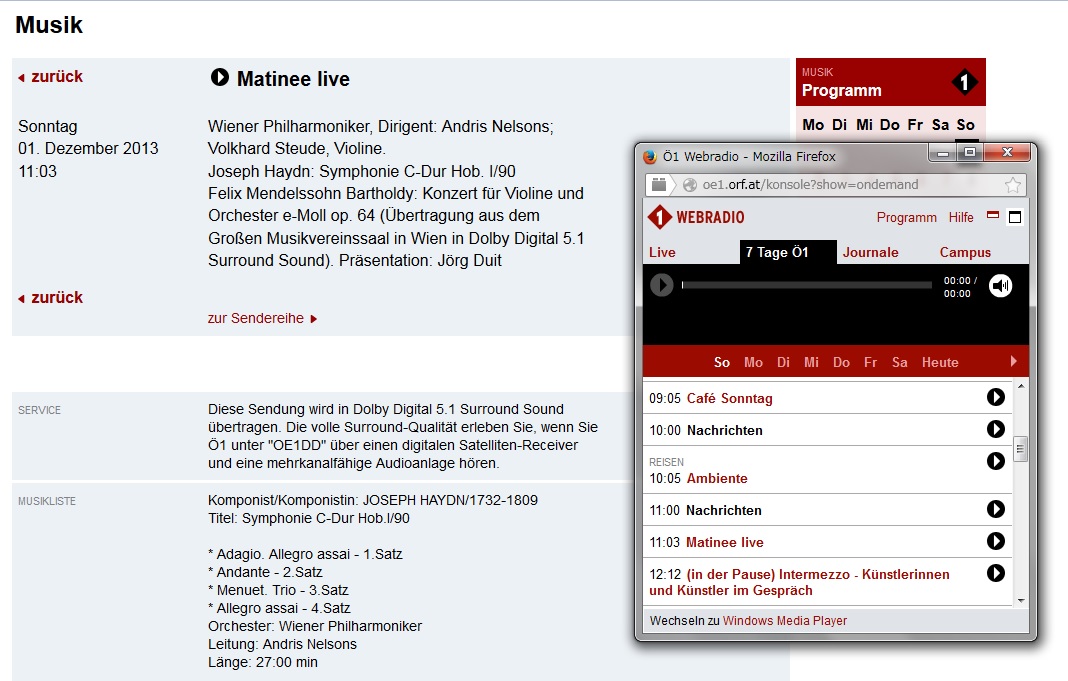Click the Matinee live title in program list
This screenshot has width=1068, height=681.
[x=725, y=542]
